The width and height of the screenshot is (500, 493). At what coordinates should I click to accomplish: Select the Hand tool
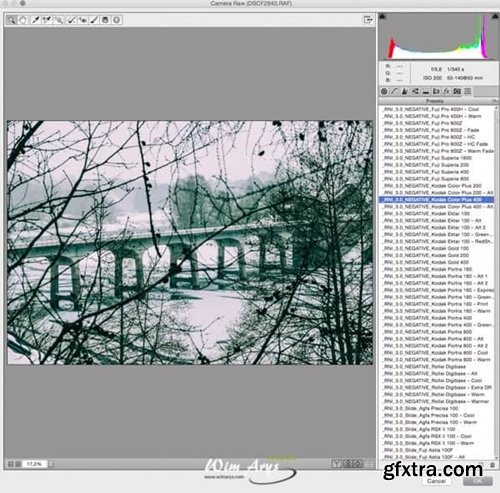click(x=23, y=20)
